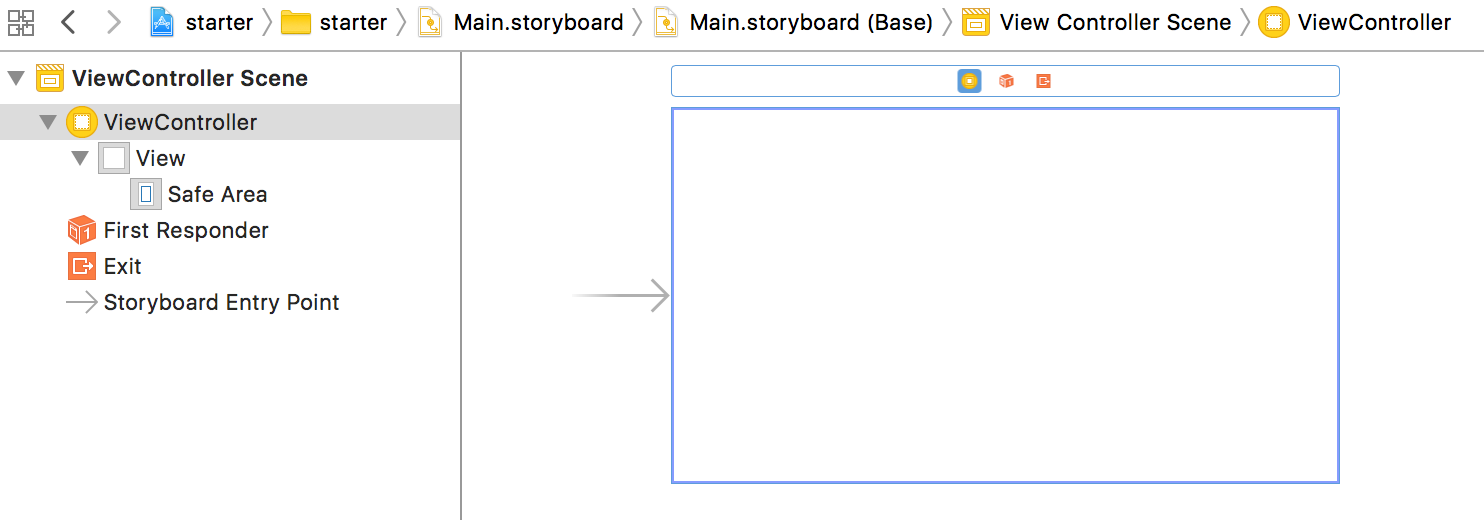Select Exit in the document outline
This screenshot has height=520, width=1484.
(x=122, y=266)
